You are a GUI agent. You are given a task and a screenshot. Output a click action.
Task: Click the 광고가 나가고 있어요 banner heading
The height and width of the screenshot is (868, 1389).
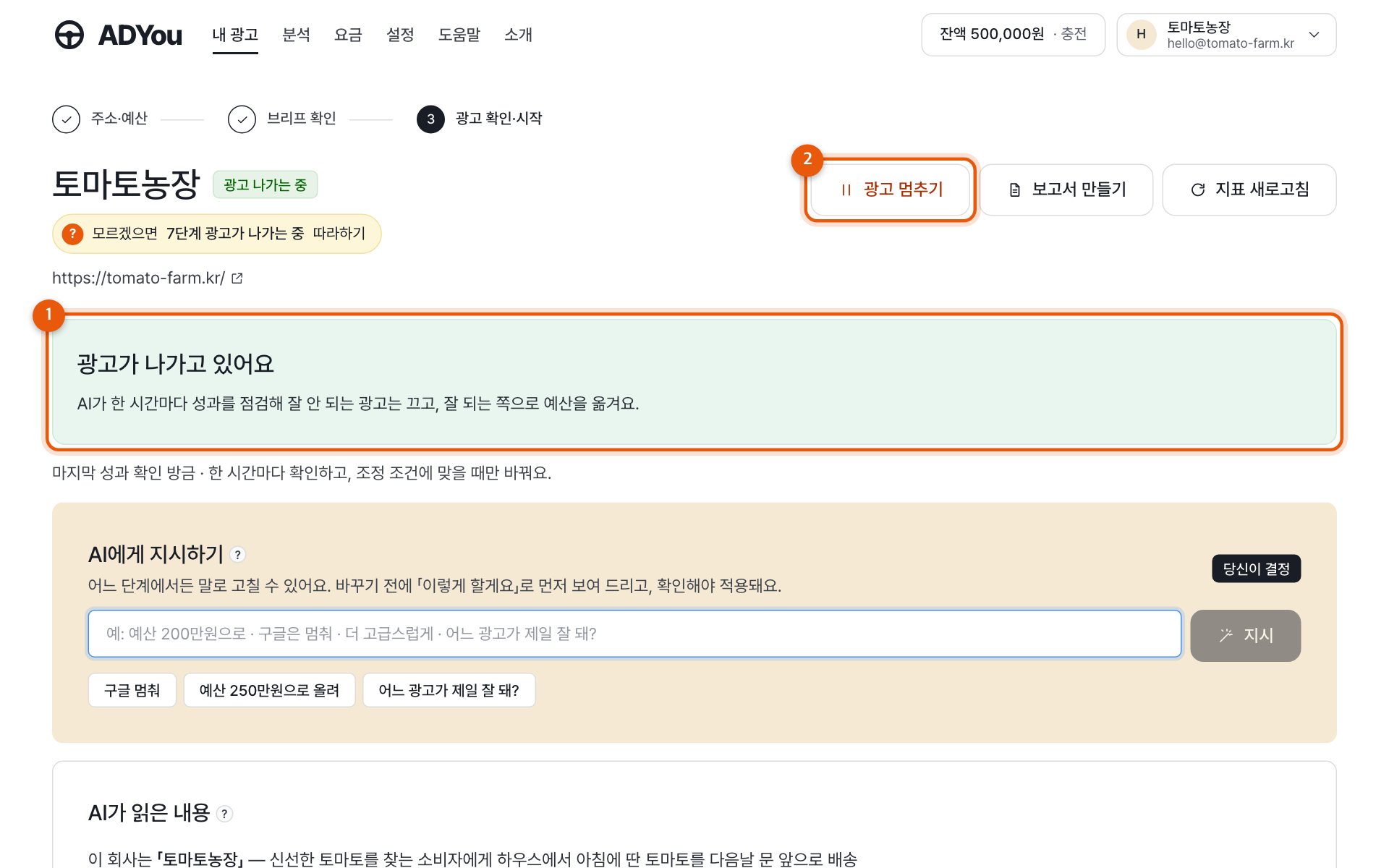pos(176,364)
